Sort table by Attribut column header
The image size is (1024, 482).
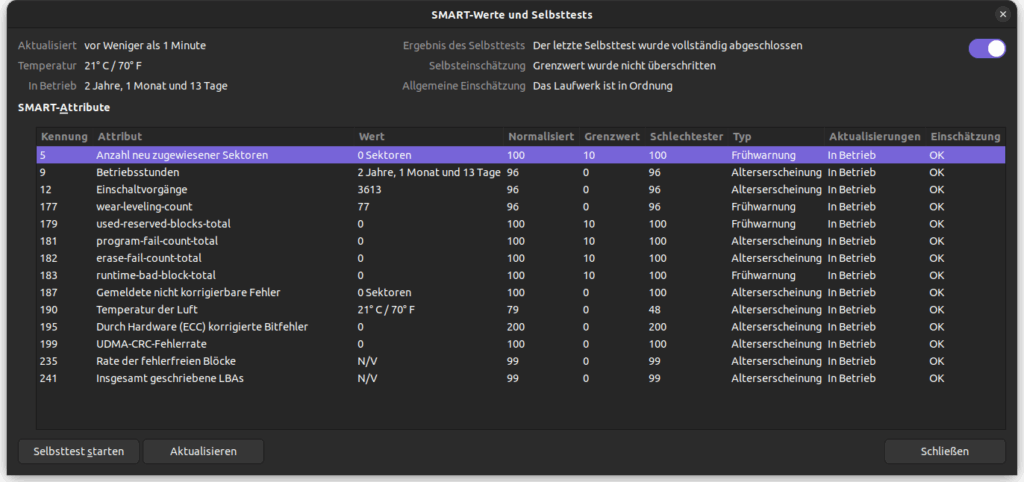click(120, 136)
